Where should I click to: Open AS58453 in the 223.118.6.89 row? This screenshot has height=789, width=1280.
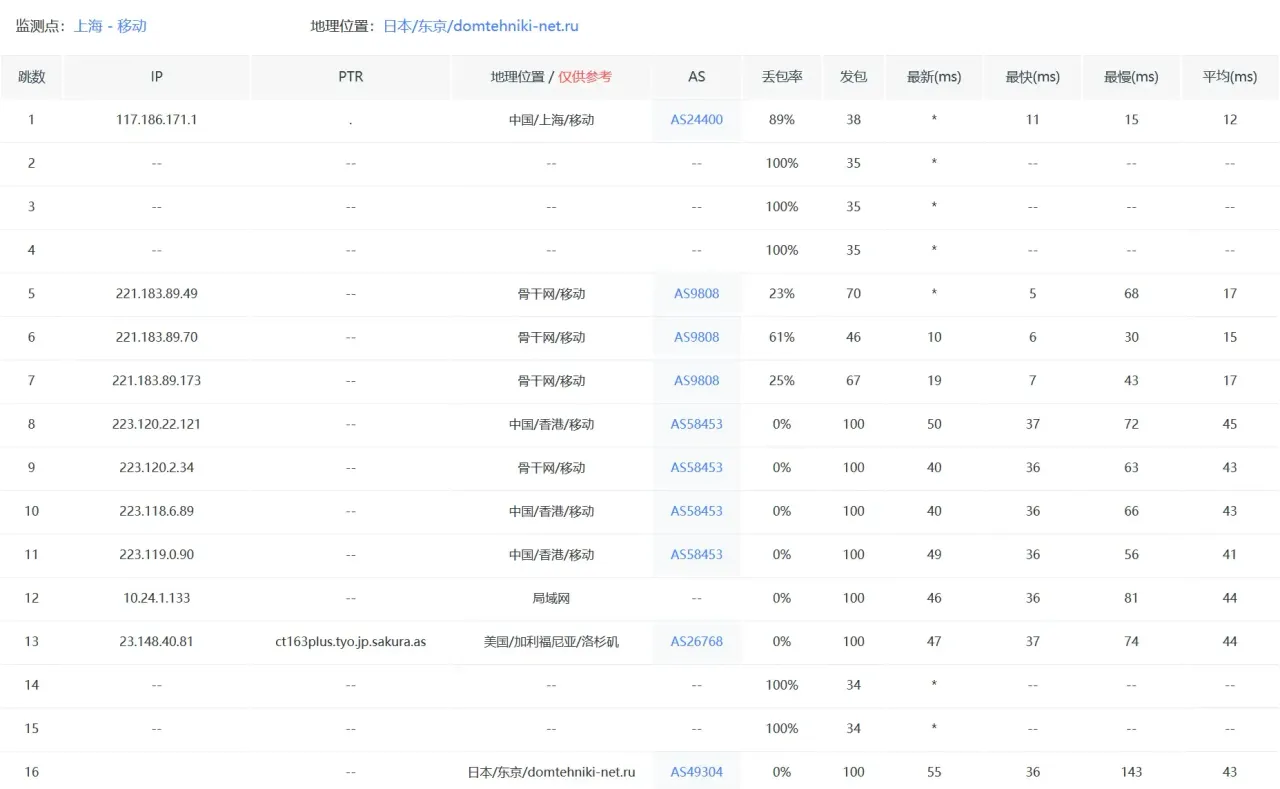[697, 511]
